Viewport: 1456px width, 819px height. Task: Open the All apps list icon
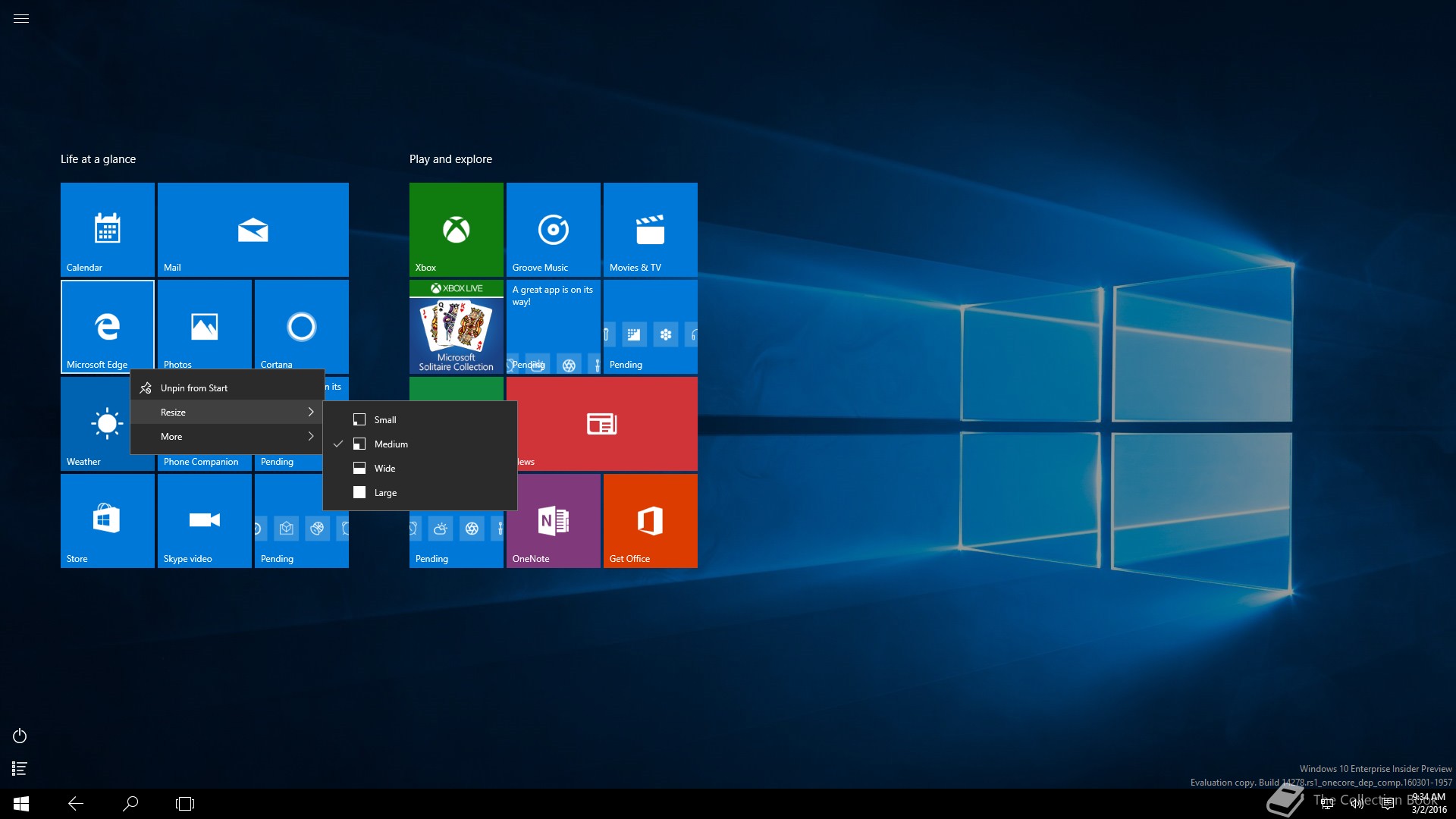pyautogui.click(x=20, y=769)
